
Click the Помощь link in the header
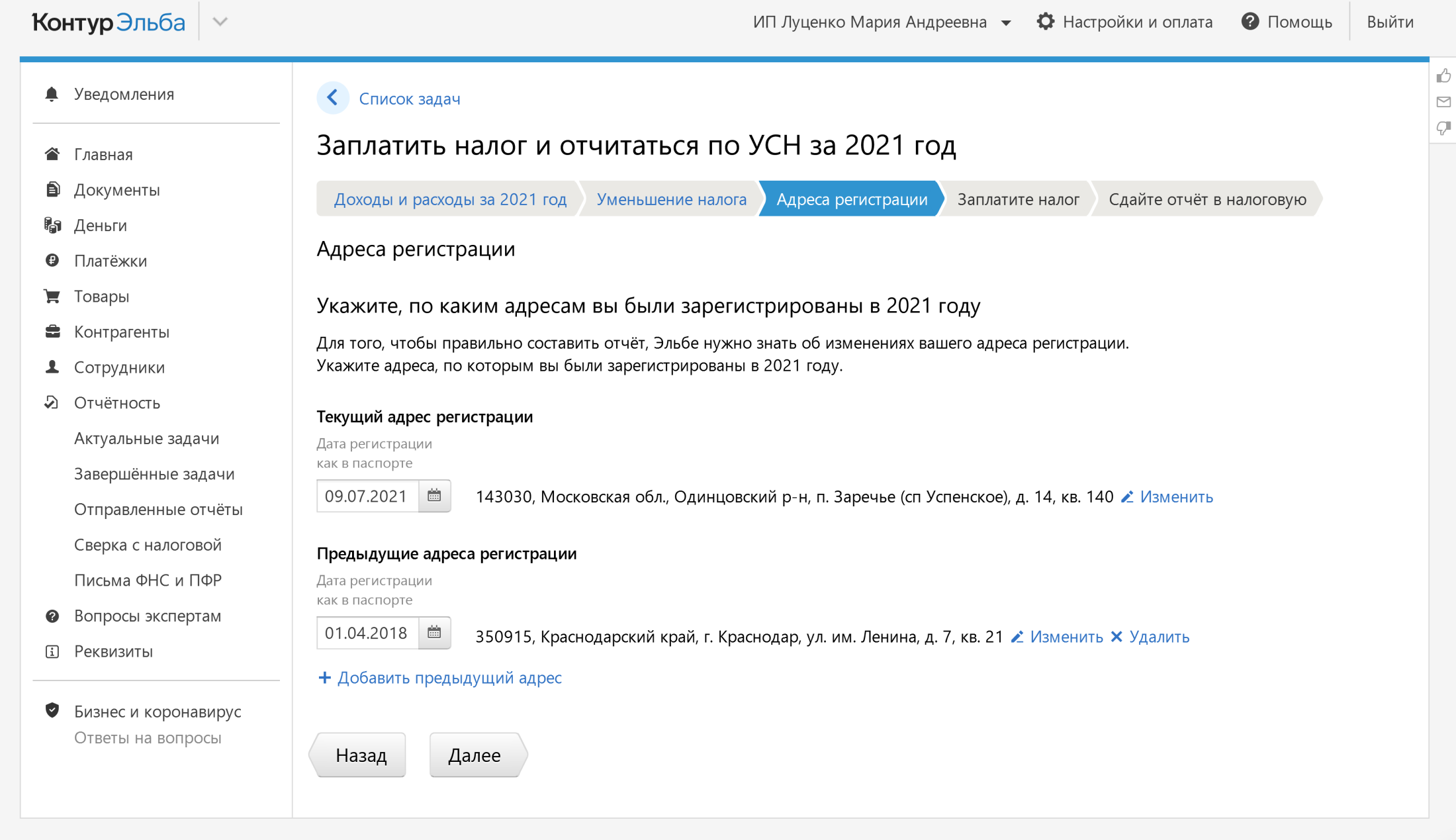(x=1299, y=22)
